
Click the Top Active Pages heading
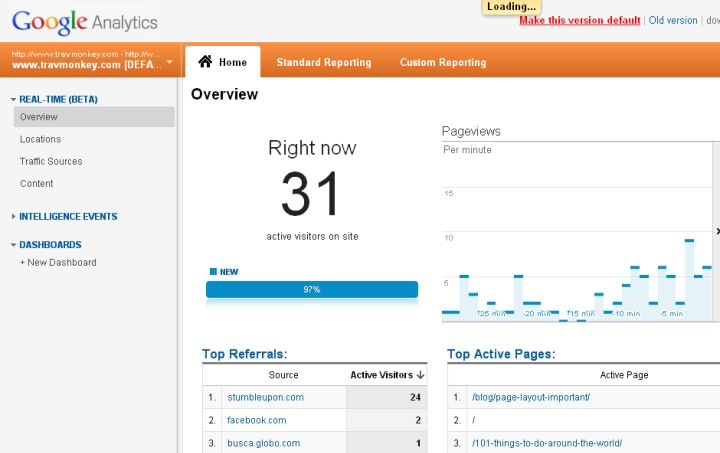pos(501,354)
